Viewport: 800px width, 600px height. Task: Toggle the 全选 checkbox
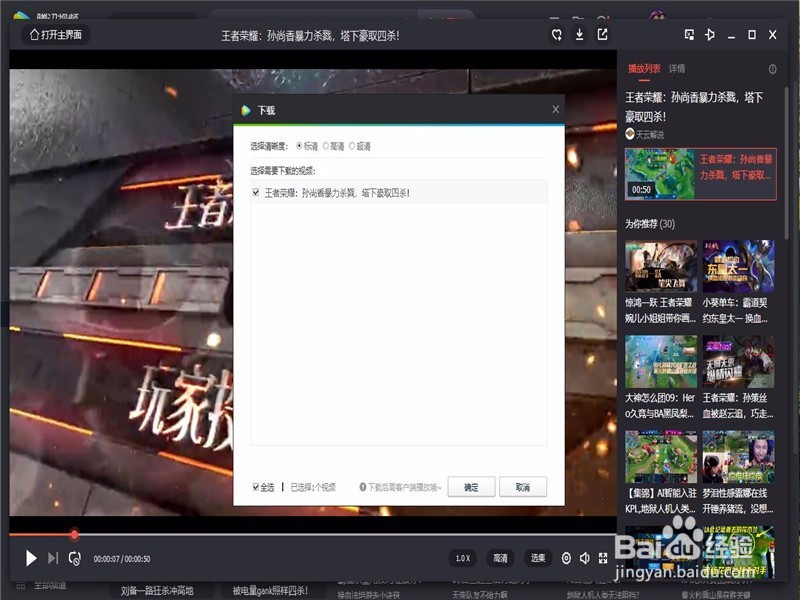pyautogui.click(x=256, y=487)
